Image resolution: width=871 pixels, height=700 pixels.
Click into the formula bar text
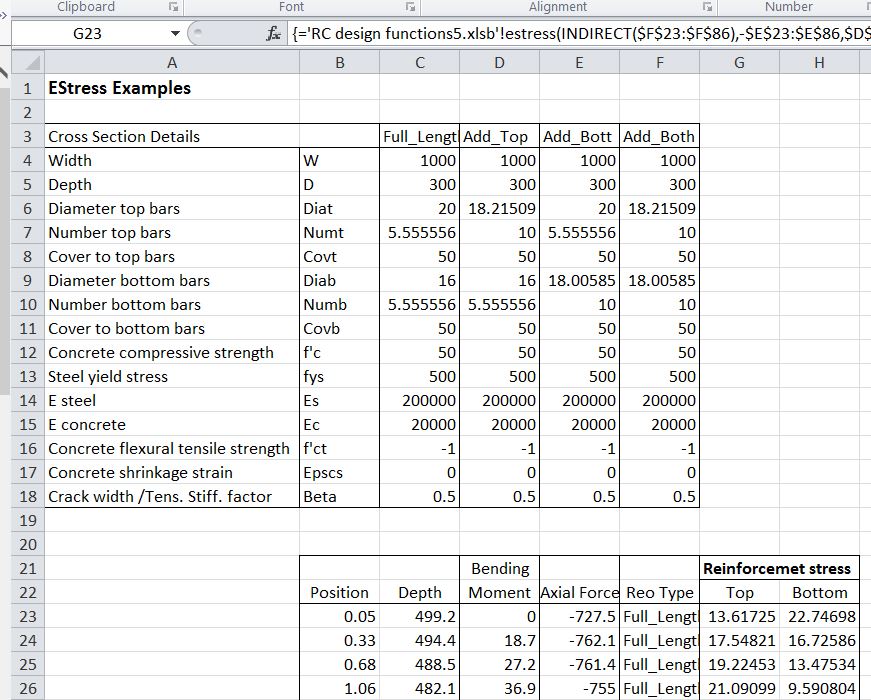[x=580, y=34]
